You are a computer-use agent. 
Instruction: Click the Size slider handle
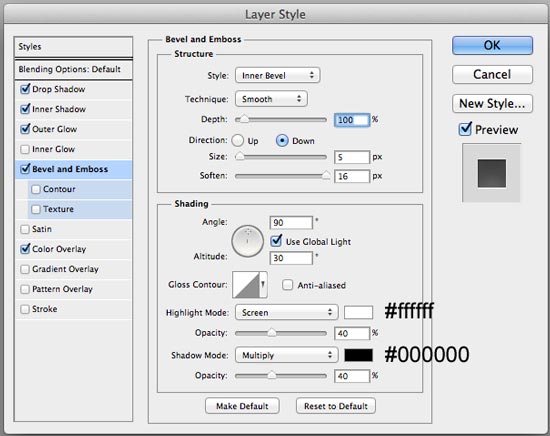tap(240, 156)
